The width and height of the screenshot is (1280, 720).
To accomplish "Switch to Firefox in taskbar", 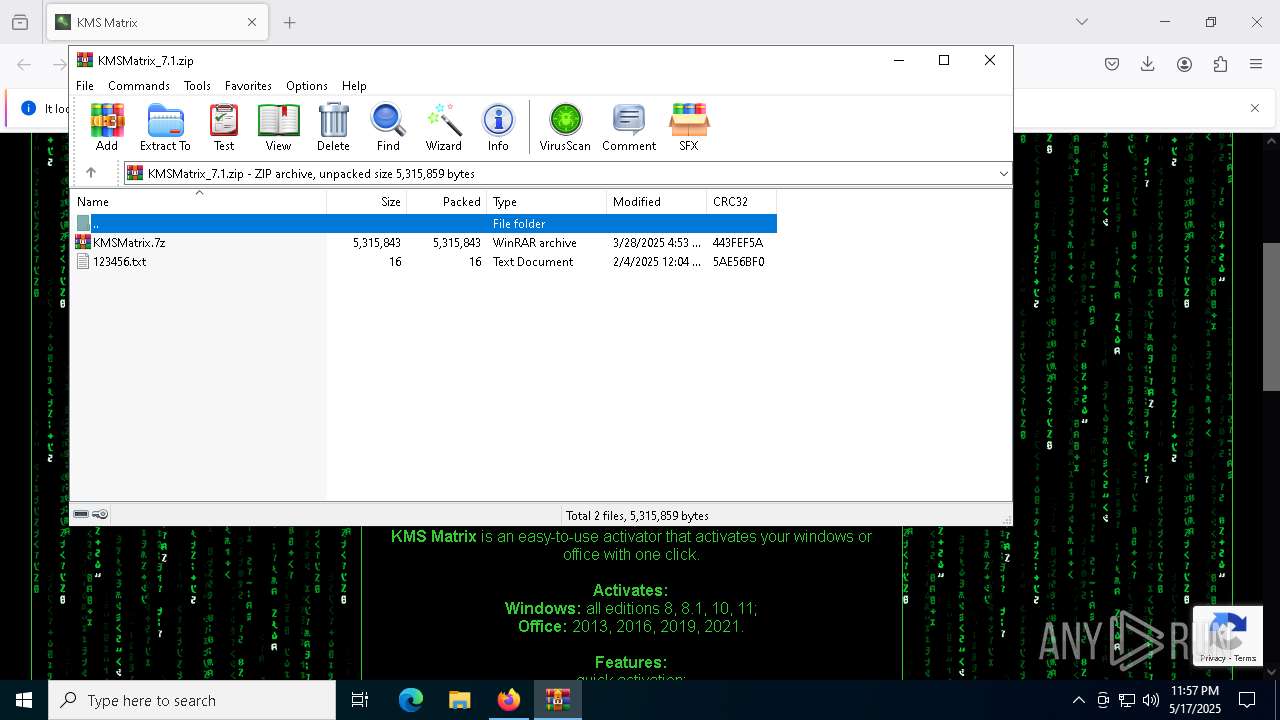I will (x=509, y=700).
